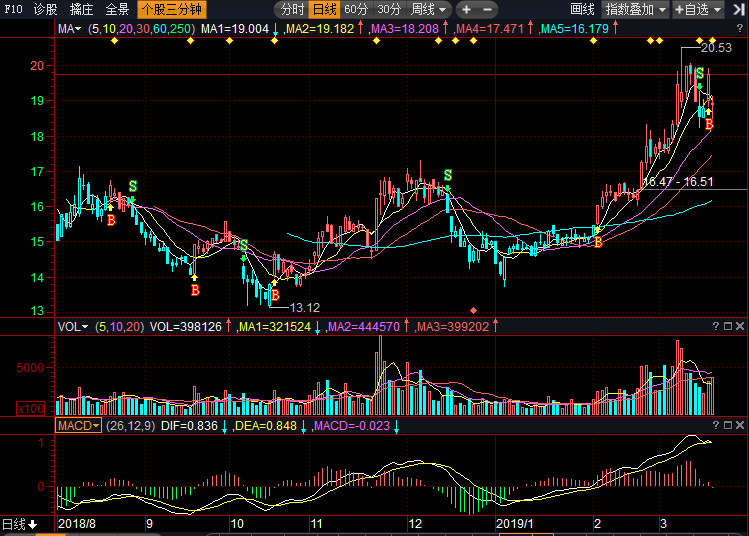Click the +自选 add to watchlist button
The image size is (749, 536).
(x=704, y=9)
